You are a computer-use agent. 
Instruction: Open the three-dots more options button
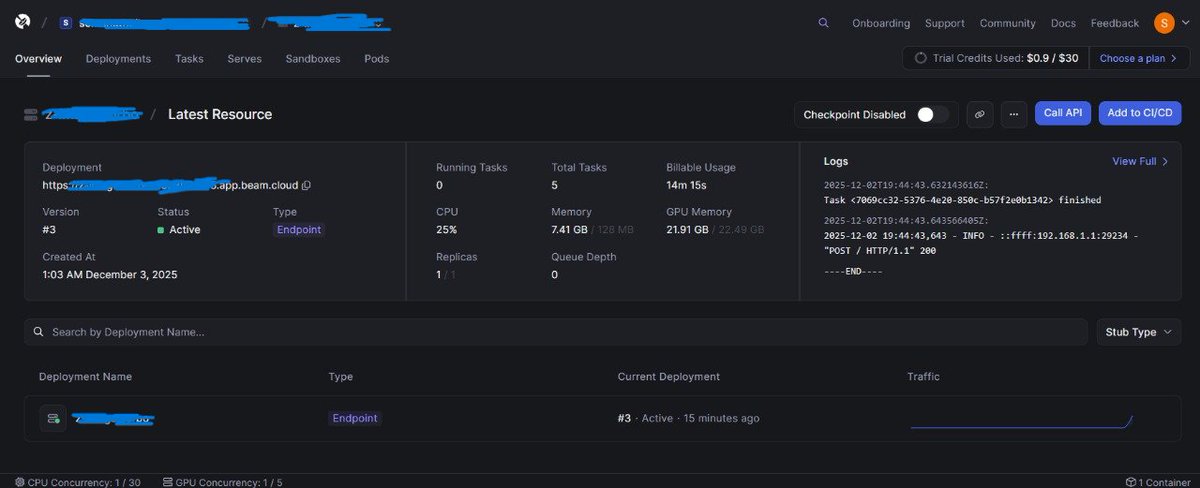(1013, 114)
